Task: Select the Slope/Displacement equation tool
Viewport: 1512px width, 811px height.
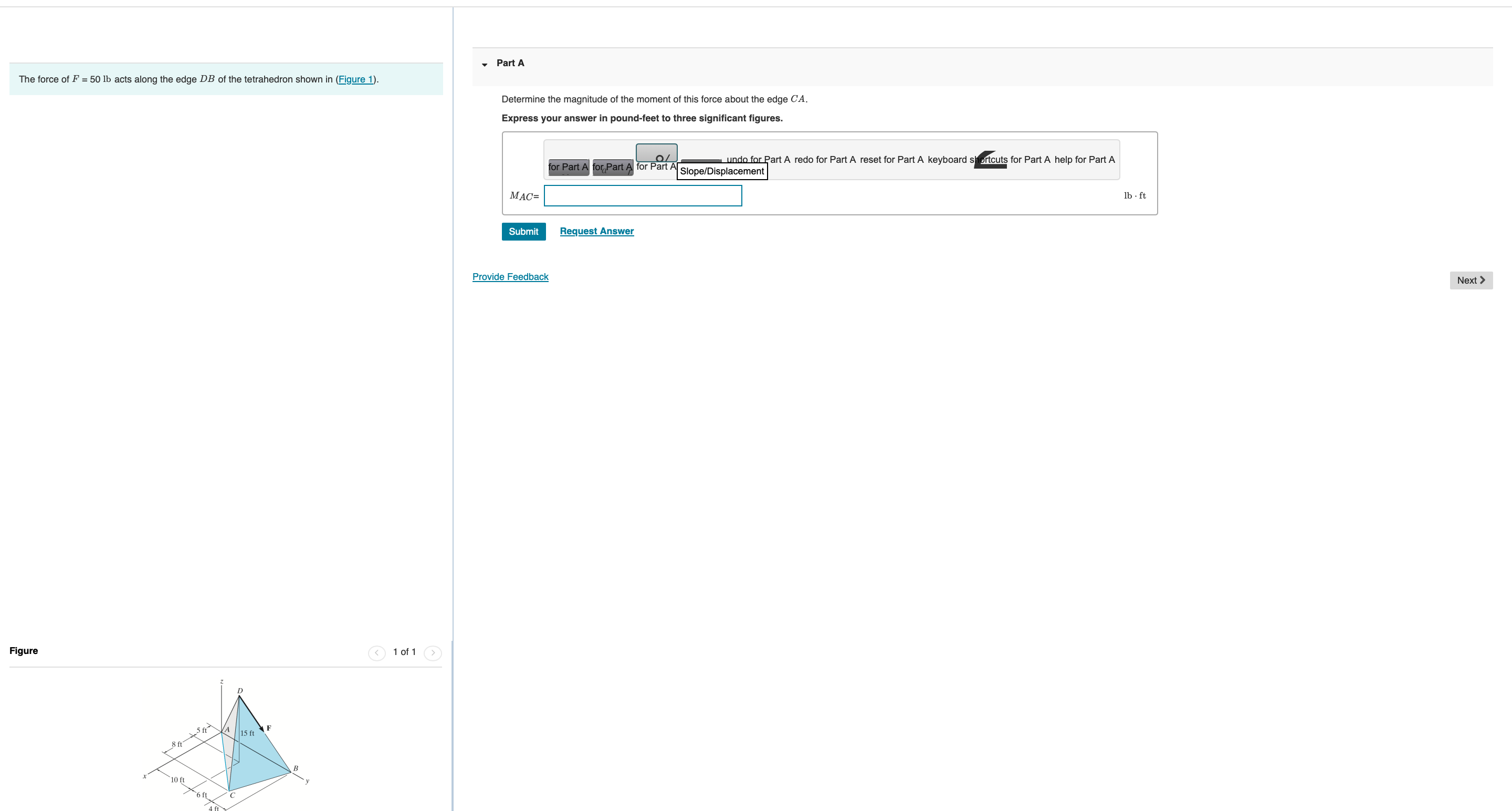Action: click(x=656, y=154)
